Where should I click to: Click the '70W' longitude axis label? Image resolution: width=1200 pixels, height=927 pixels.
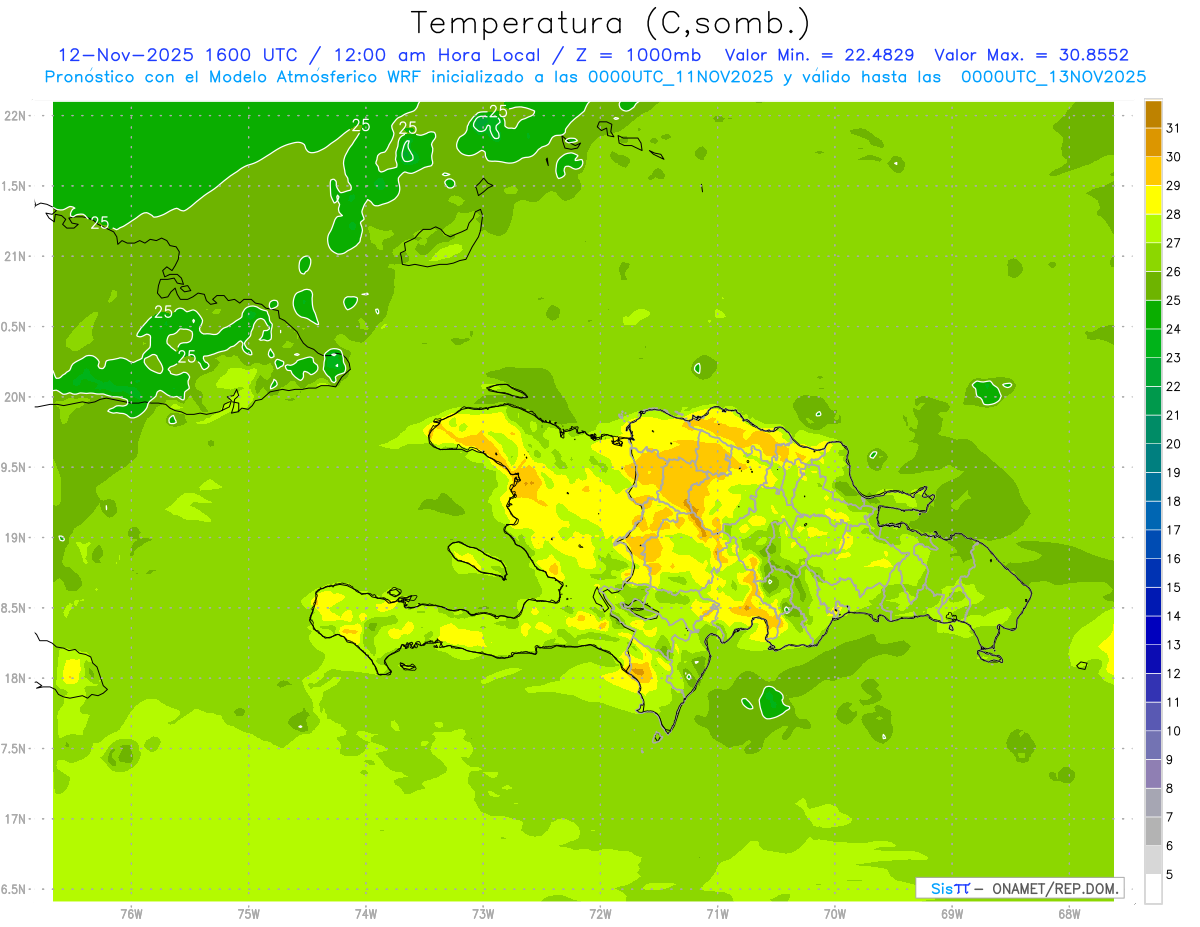coord(835,913)
